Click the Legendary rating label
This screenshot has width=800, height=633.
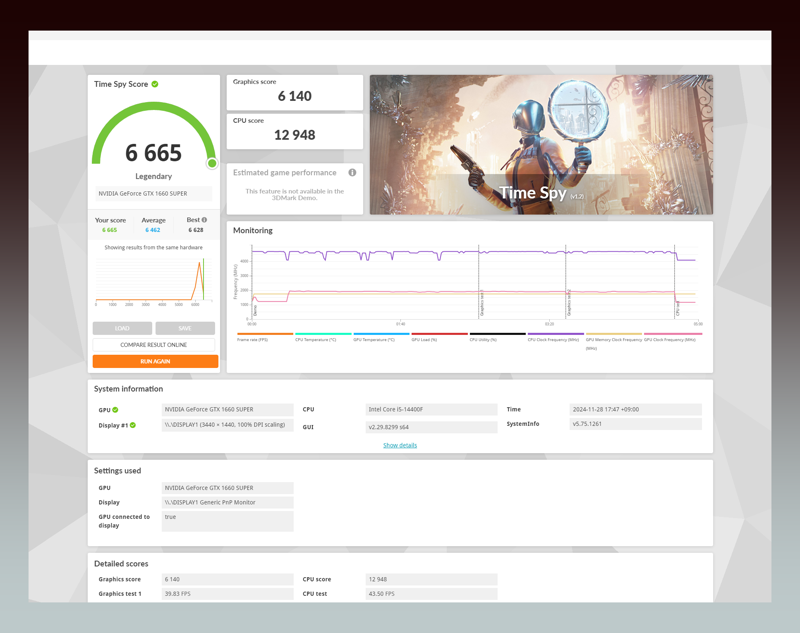[154, 176]
